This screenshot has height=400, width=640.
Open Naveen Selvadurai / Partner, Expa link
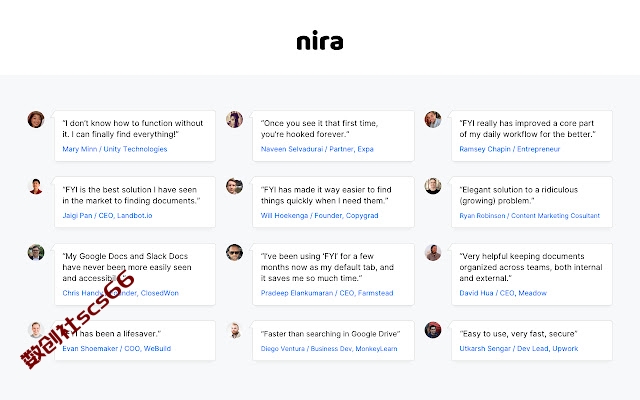pyautogui.click(x=317, y=149)
